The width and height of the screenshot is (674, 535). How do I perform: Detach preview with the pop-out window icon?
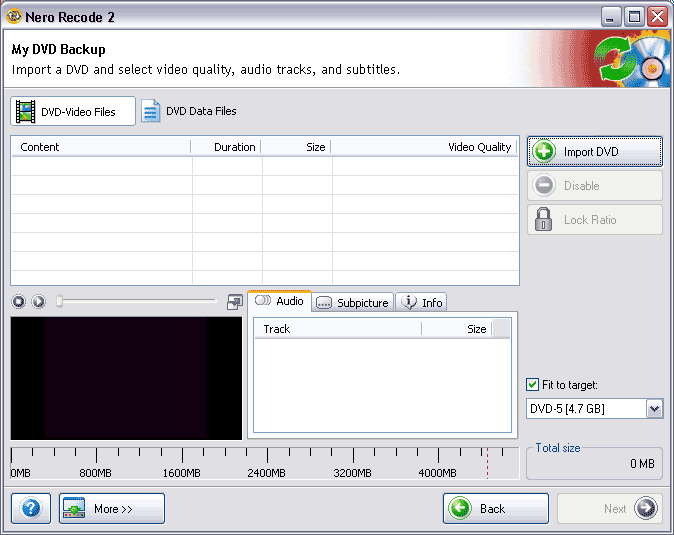(235, 302)
